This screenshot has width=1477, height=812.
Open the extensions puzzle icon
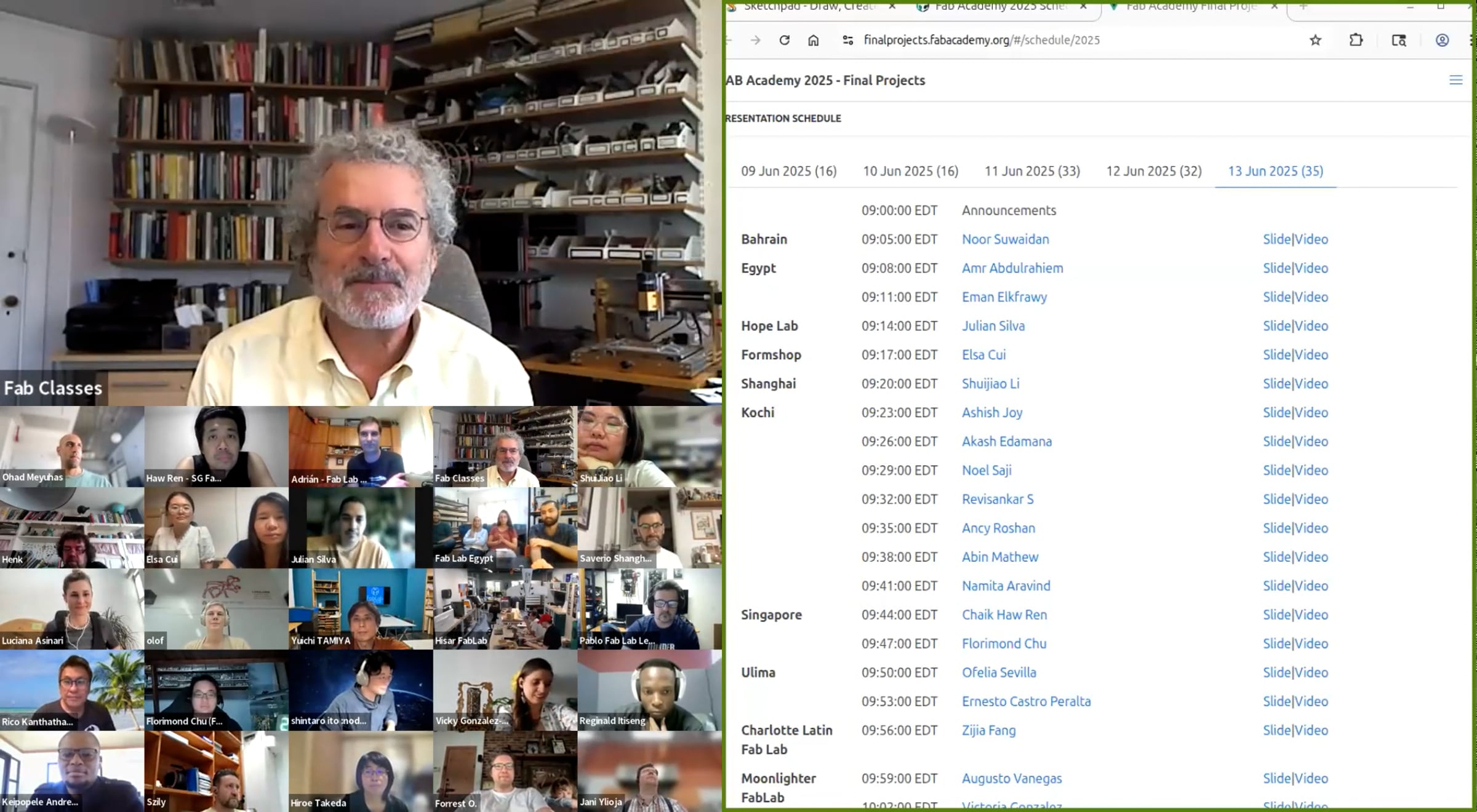pyautogui.click(x=1356, y=40)
